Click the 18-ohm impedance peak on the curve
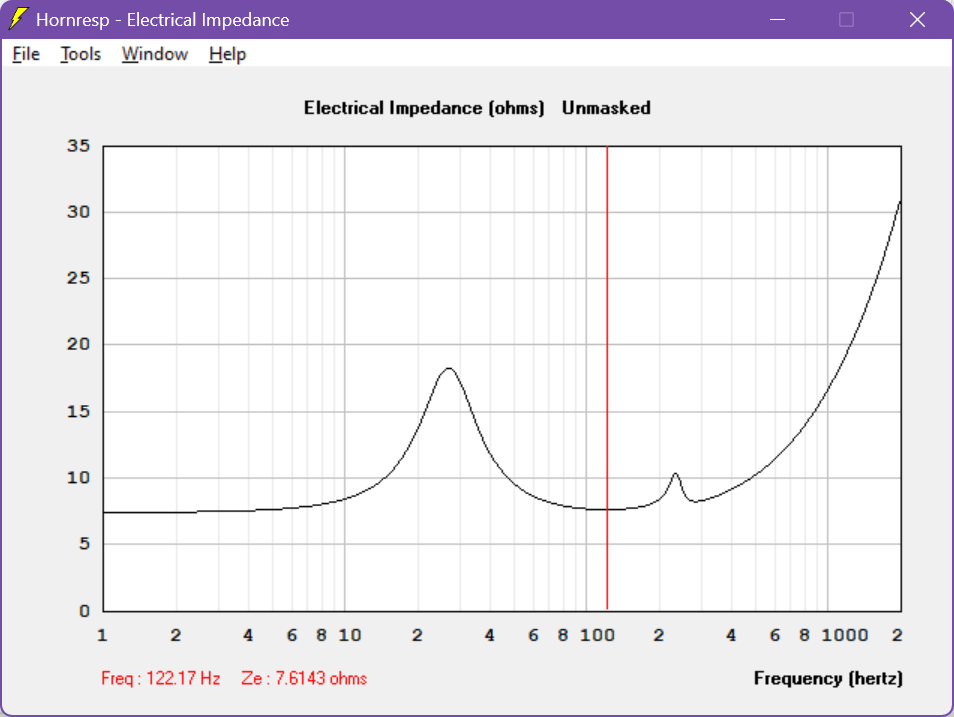The height and width of the screenshot is (717, 954). point(449,368)
